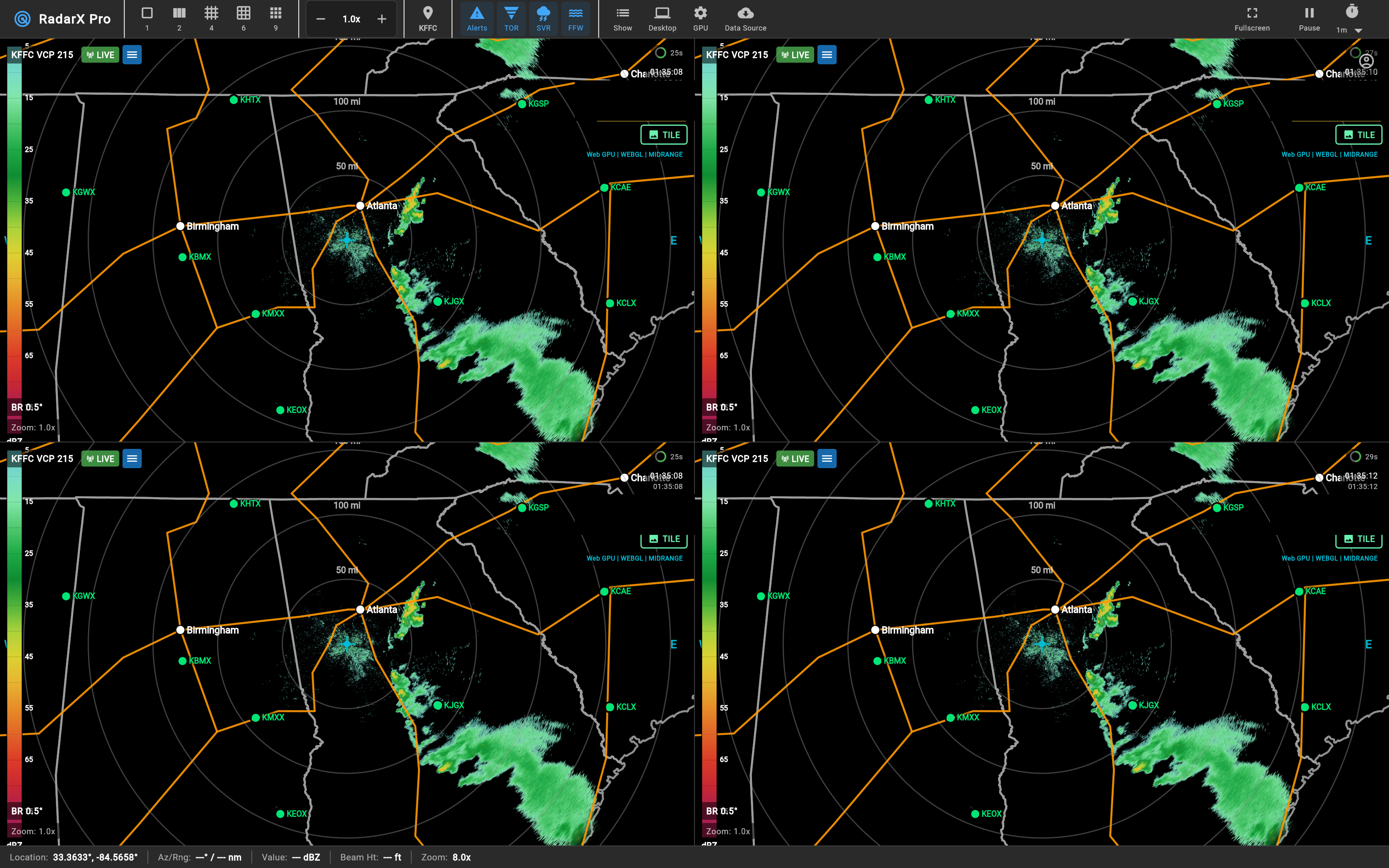Select the 6-pane grid layout

click(x=244, y=18)
